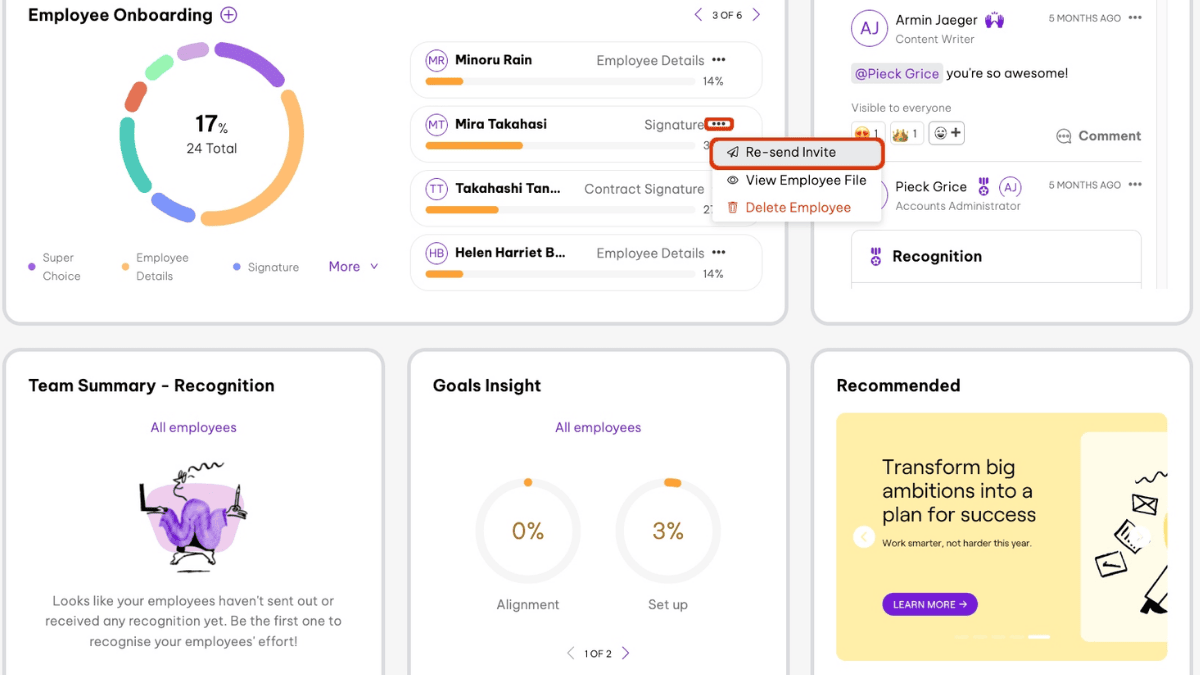1200x675 pixels.
Task: Click the three-dot menu on Minoru Rain's card
Action: coord(718,60)
